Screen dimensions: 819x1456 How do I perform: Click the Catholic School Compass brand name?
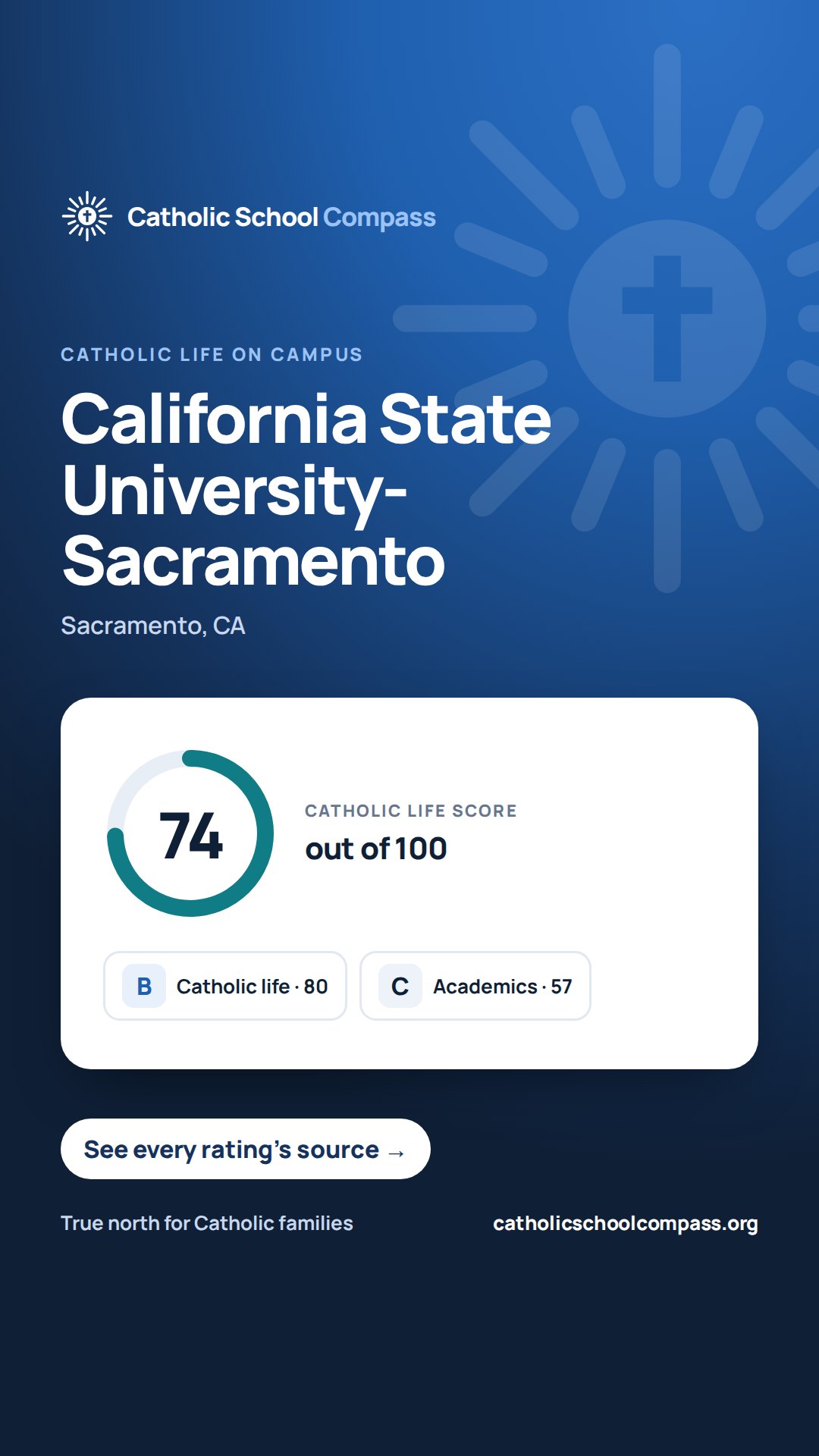[x=281, y=218]
